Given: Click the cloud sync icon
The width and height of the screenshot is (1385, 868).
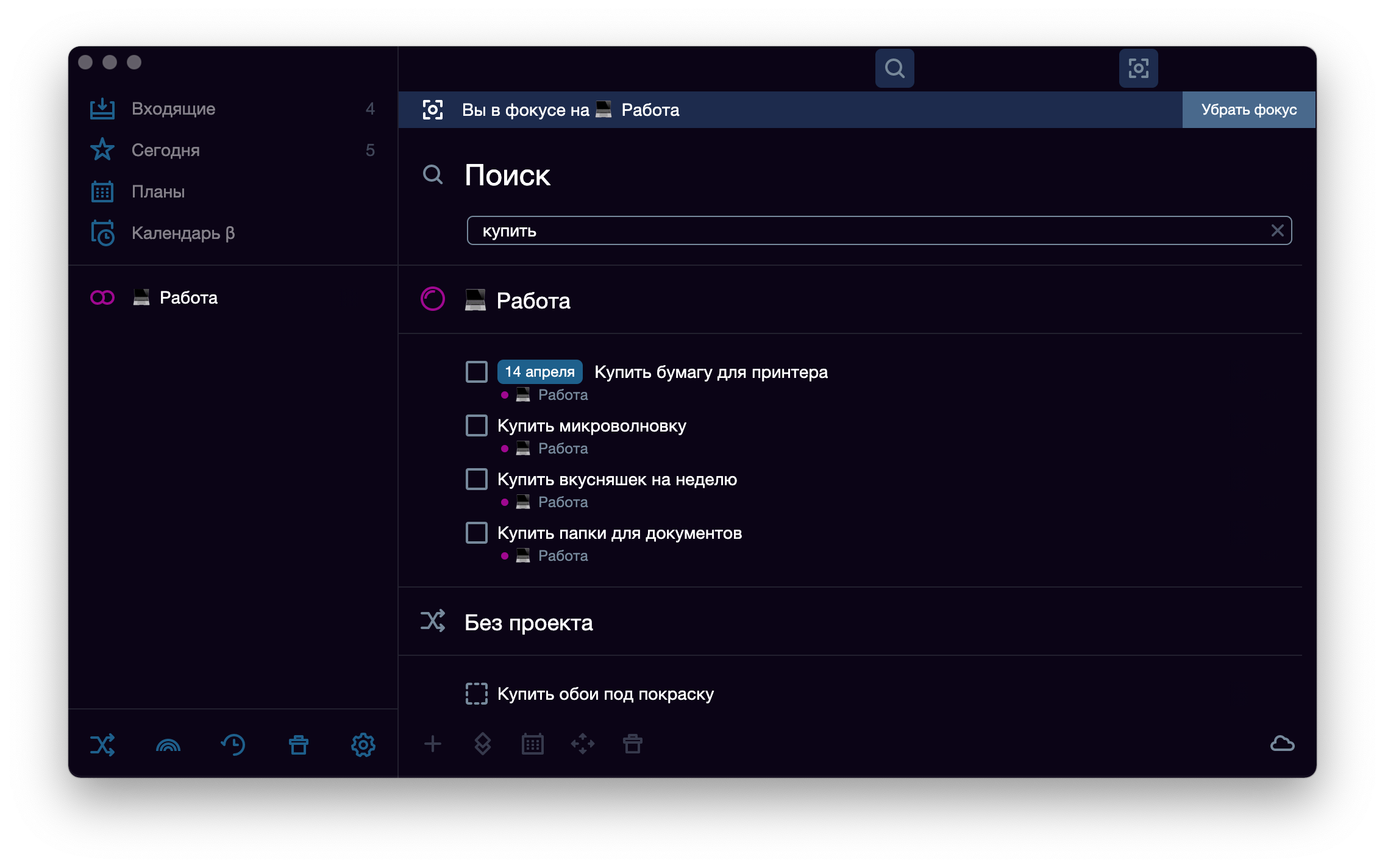Looking at the screenshot, I should (1282, 744).
